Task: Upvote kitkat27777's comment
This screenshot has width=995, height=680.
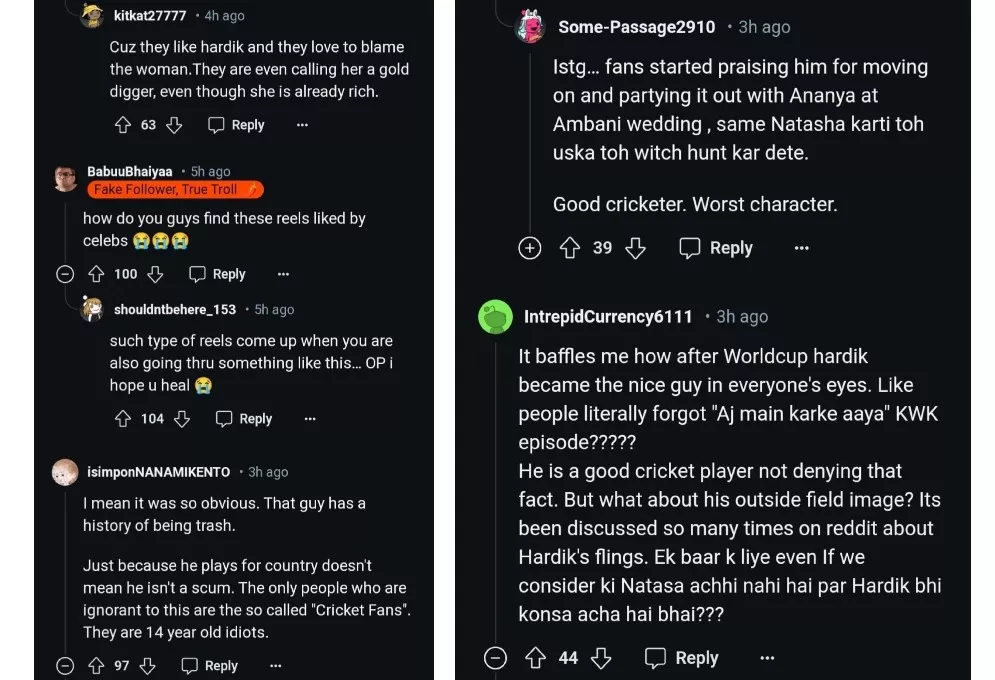Action: point(123,125)
